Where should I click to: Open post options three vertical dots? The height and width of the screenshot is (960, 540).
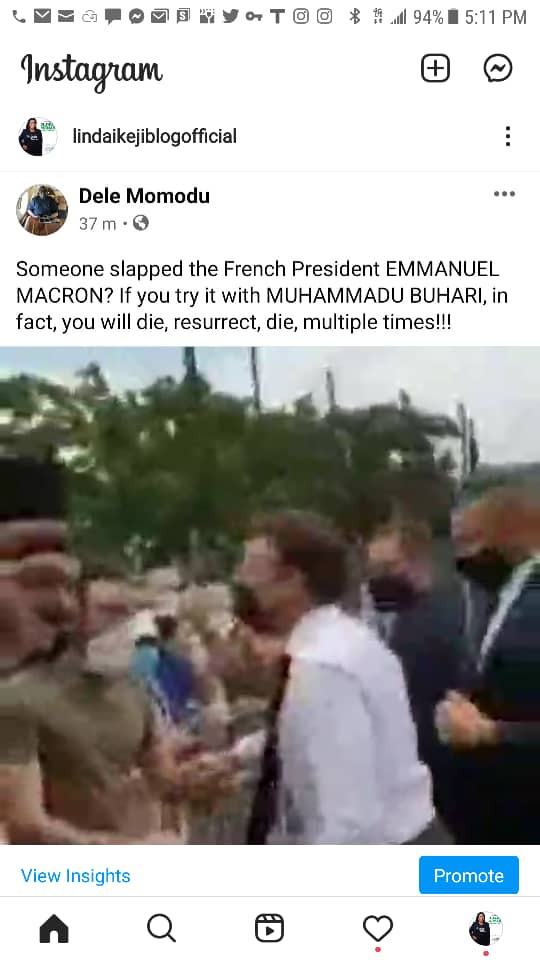click(508, 136)
